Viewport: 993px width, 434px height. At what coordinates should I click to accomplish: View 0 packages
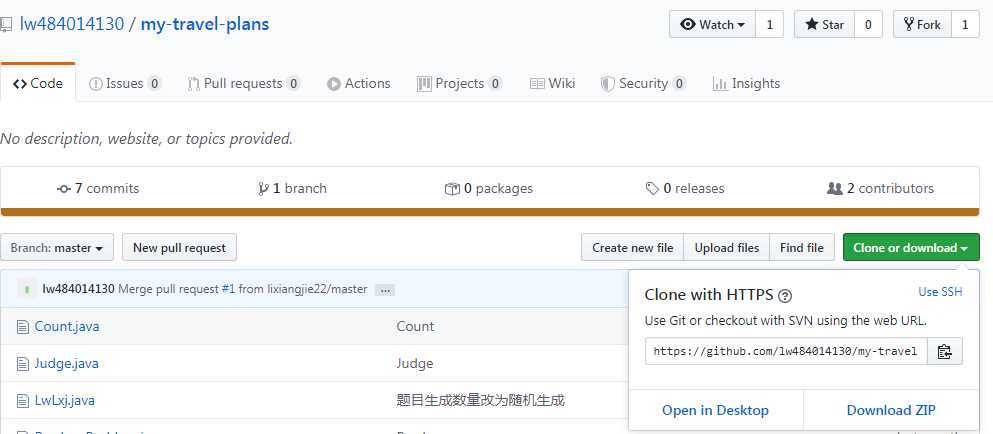coord(489,188)
